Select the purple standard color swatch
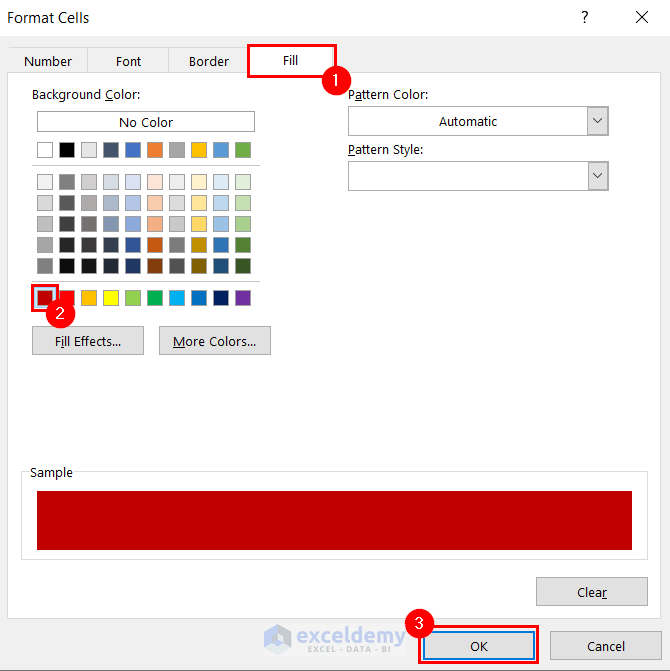This screenshot has width=670, height=671. click(x=243, y=298)
